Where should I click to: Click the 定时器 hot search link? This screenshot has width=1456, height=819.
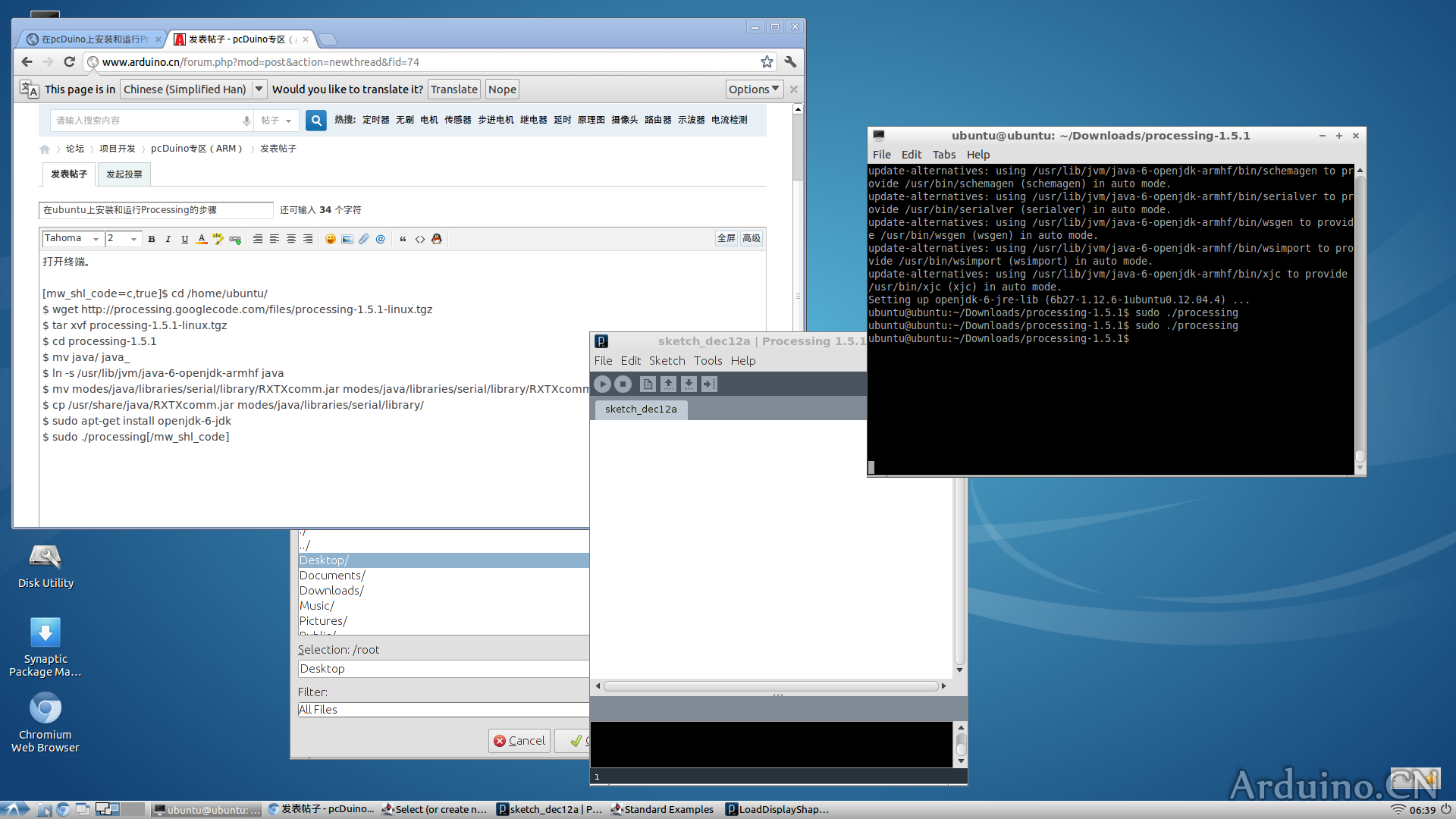375,120
